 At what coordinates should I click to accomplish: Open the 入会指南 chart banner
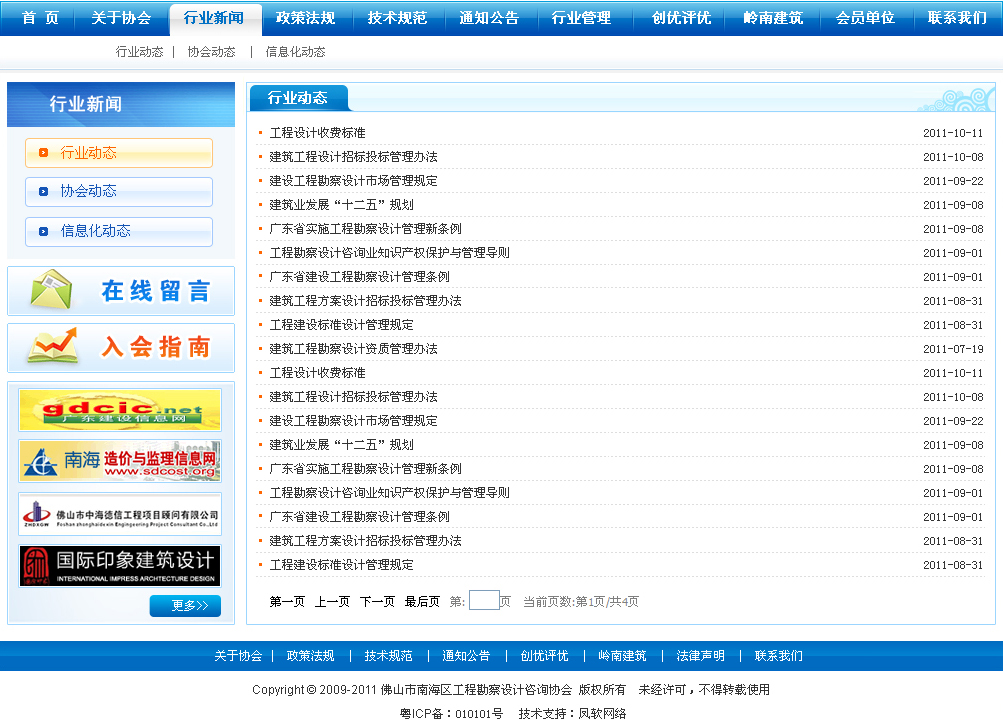[x=121, y=348]
